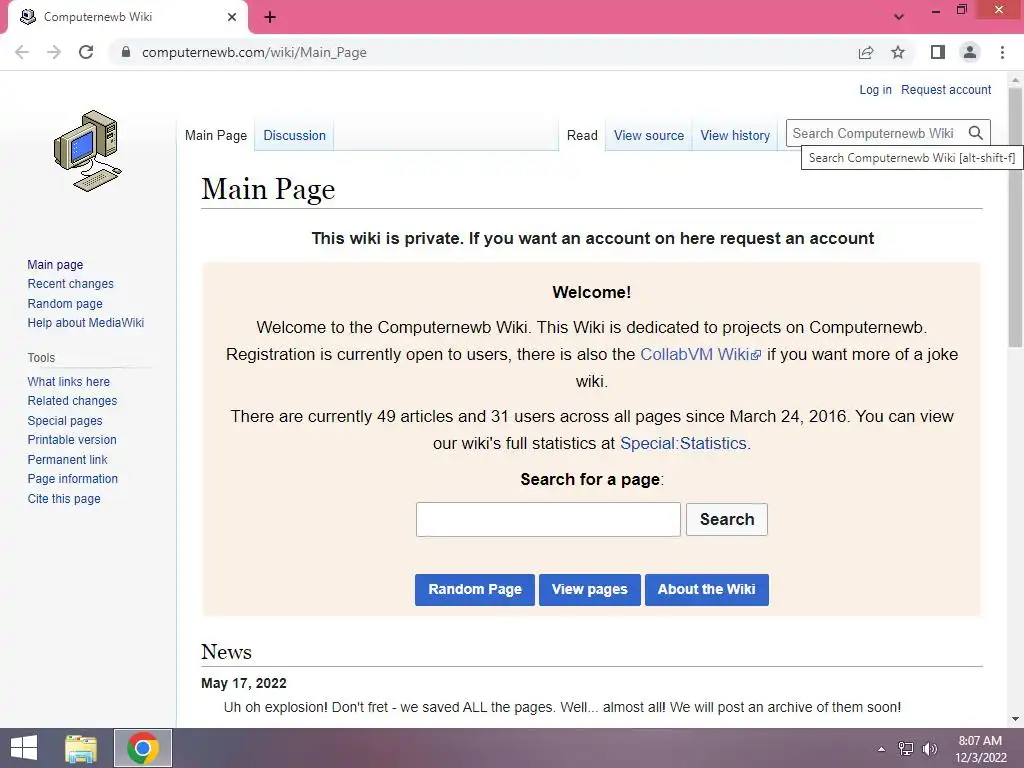Click the browser forward arrow

coord(54,52)
